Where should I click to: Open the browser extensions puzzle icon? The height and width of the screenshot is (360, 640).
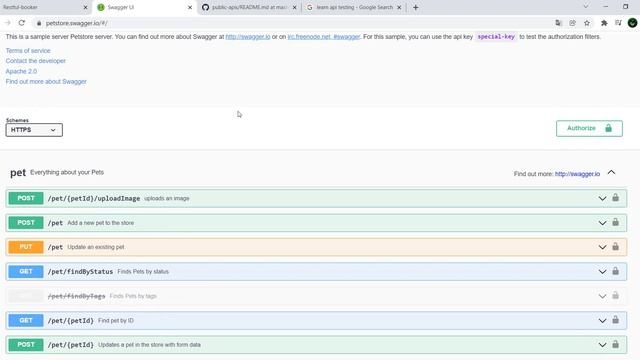604,23
